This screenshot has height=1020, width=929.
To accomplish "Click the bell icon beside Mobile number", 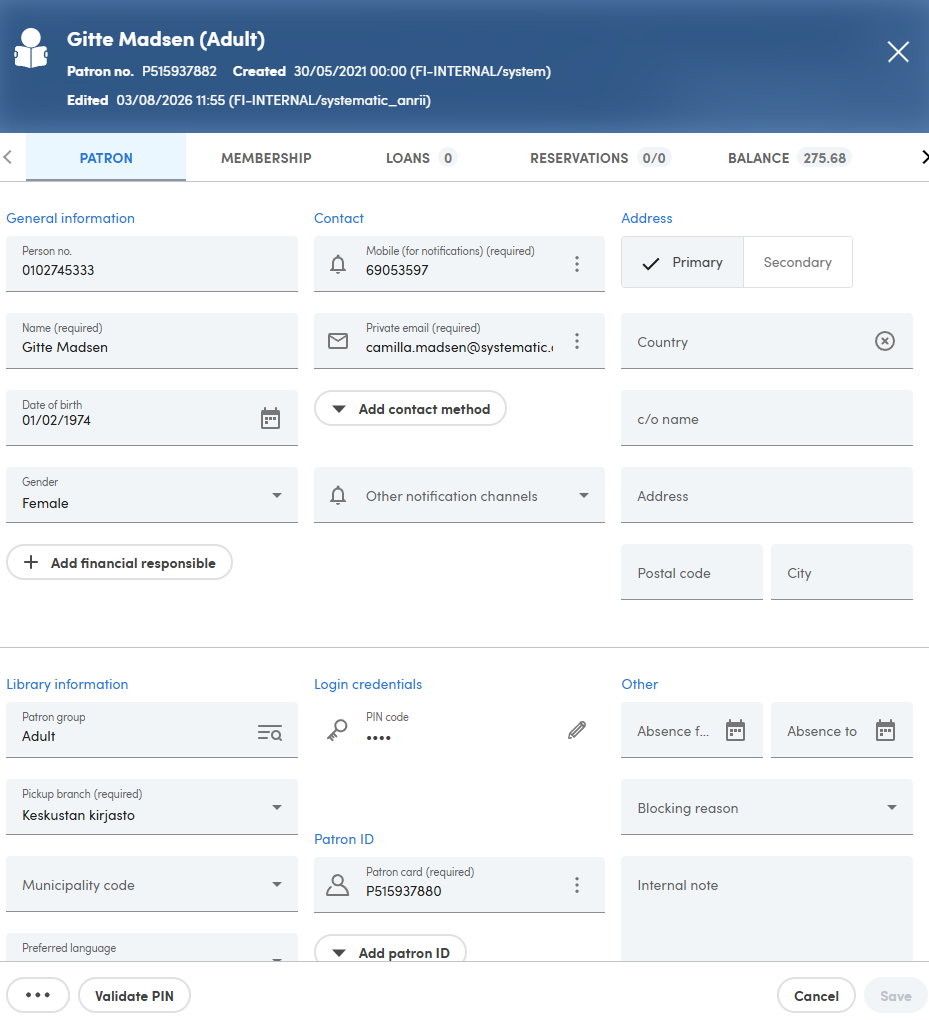I will [x=338, y=264].
